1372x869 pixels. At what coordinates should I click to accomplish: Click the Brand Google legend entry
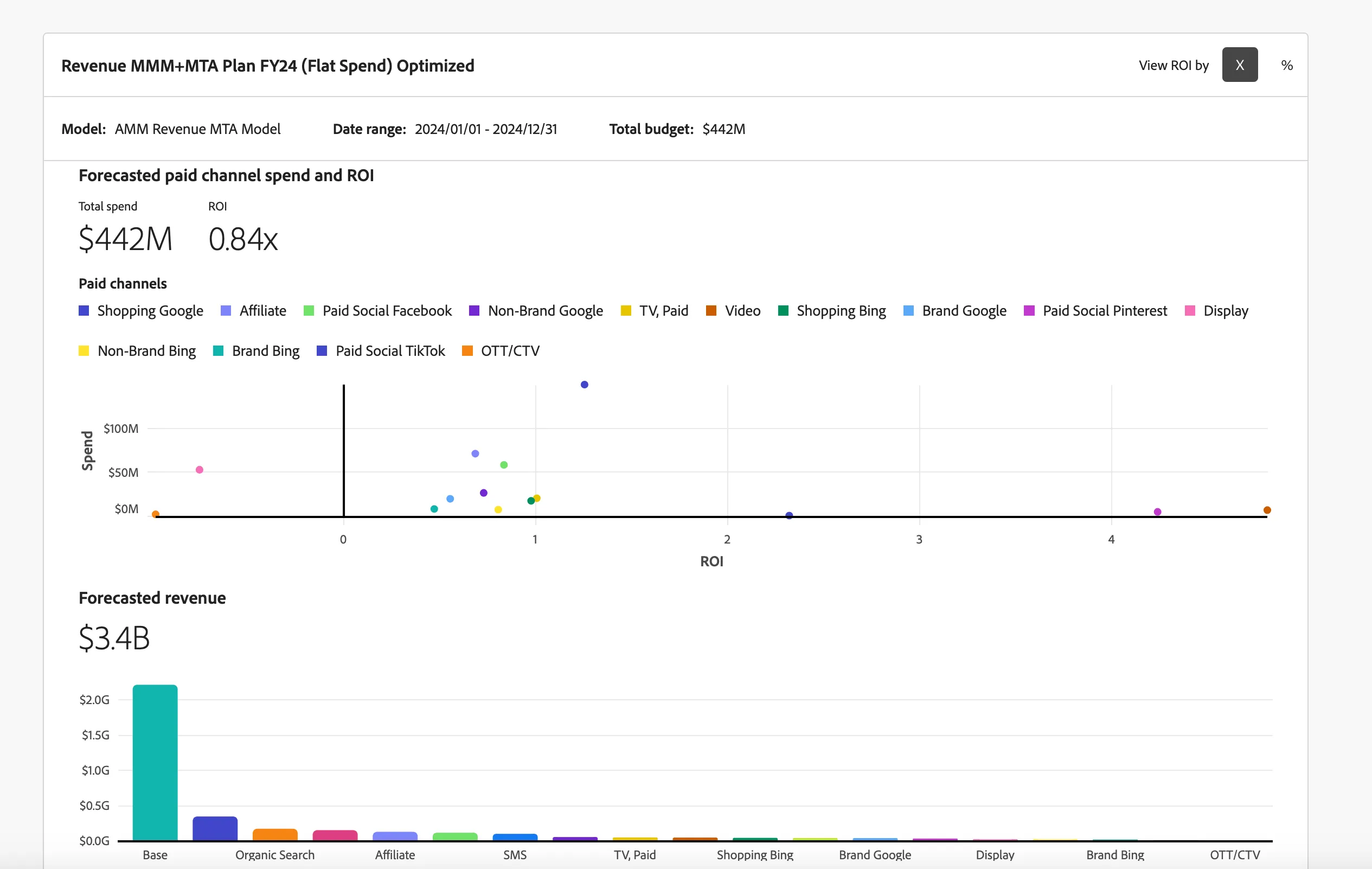954,311
